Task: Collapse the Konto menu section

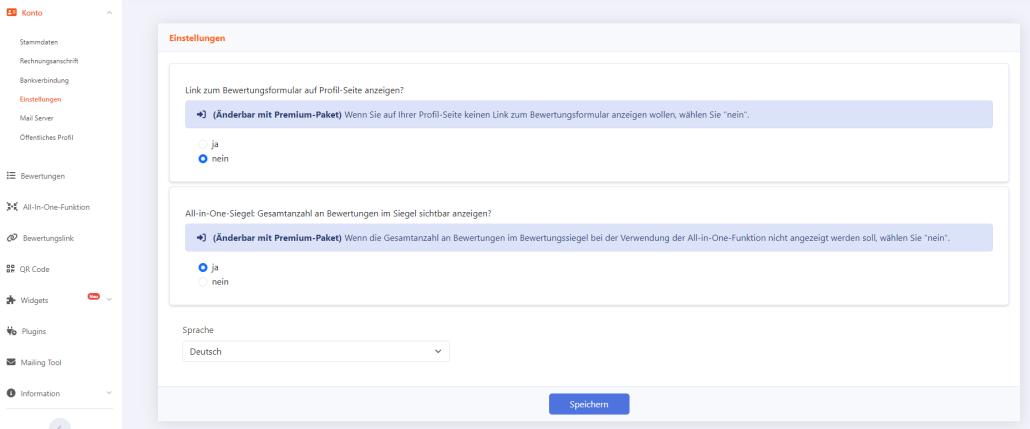Action: click(x=108, y=12)
